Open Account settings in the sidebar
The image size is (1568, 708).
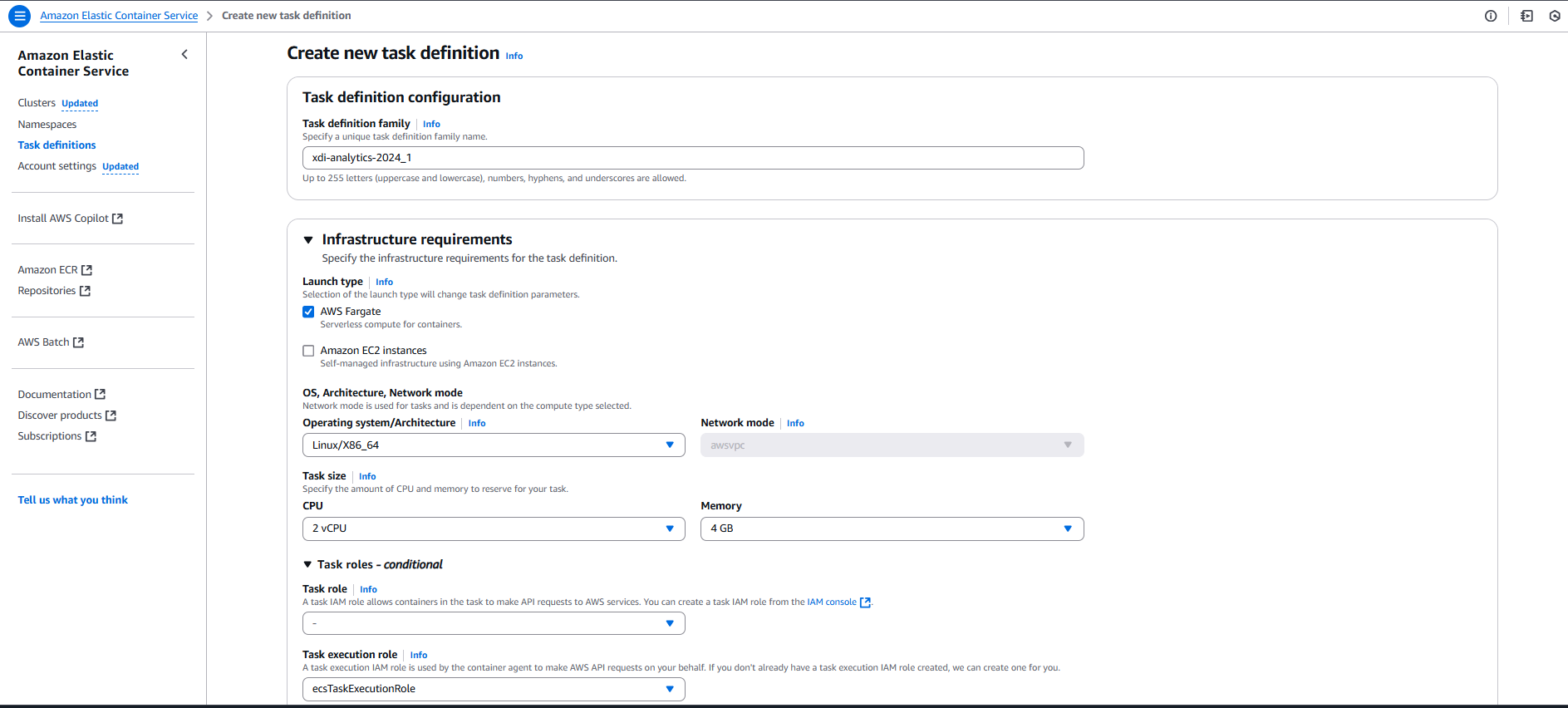57,166
